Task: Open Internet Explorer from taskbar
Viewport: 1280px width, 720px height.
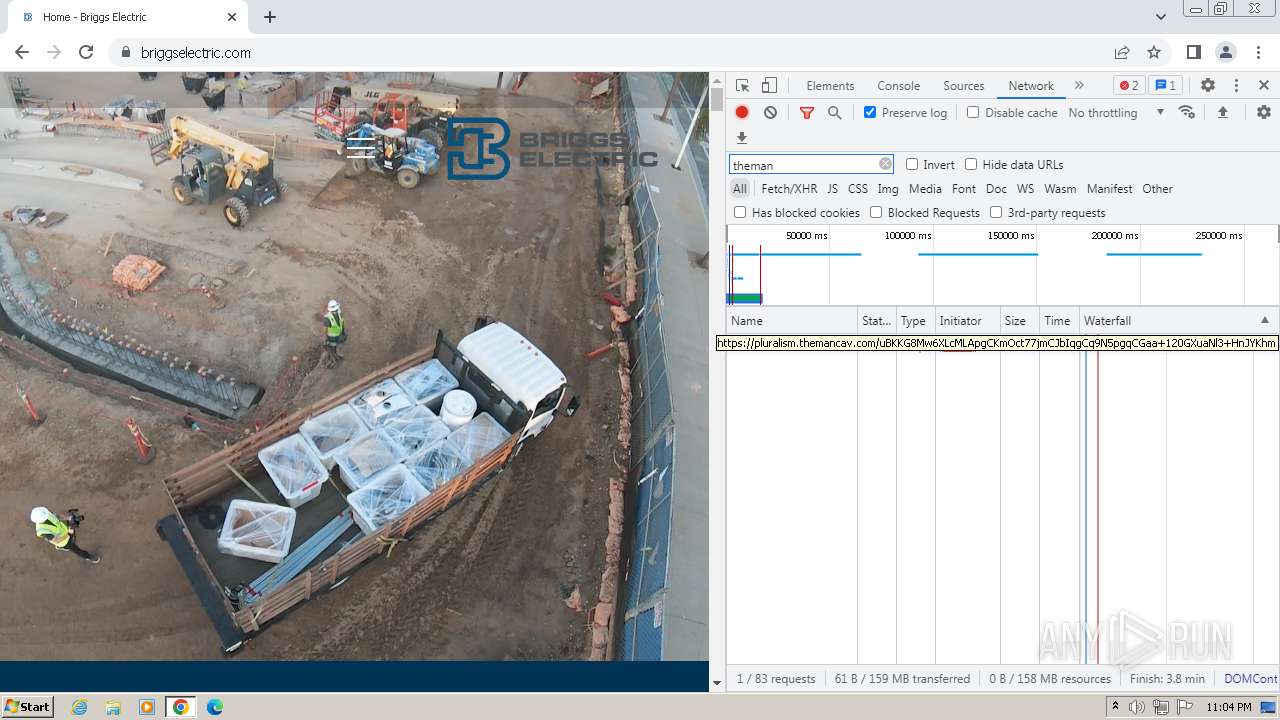Action: pyautogui.click(x=79, y=707)
